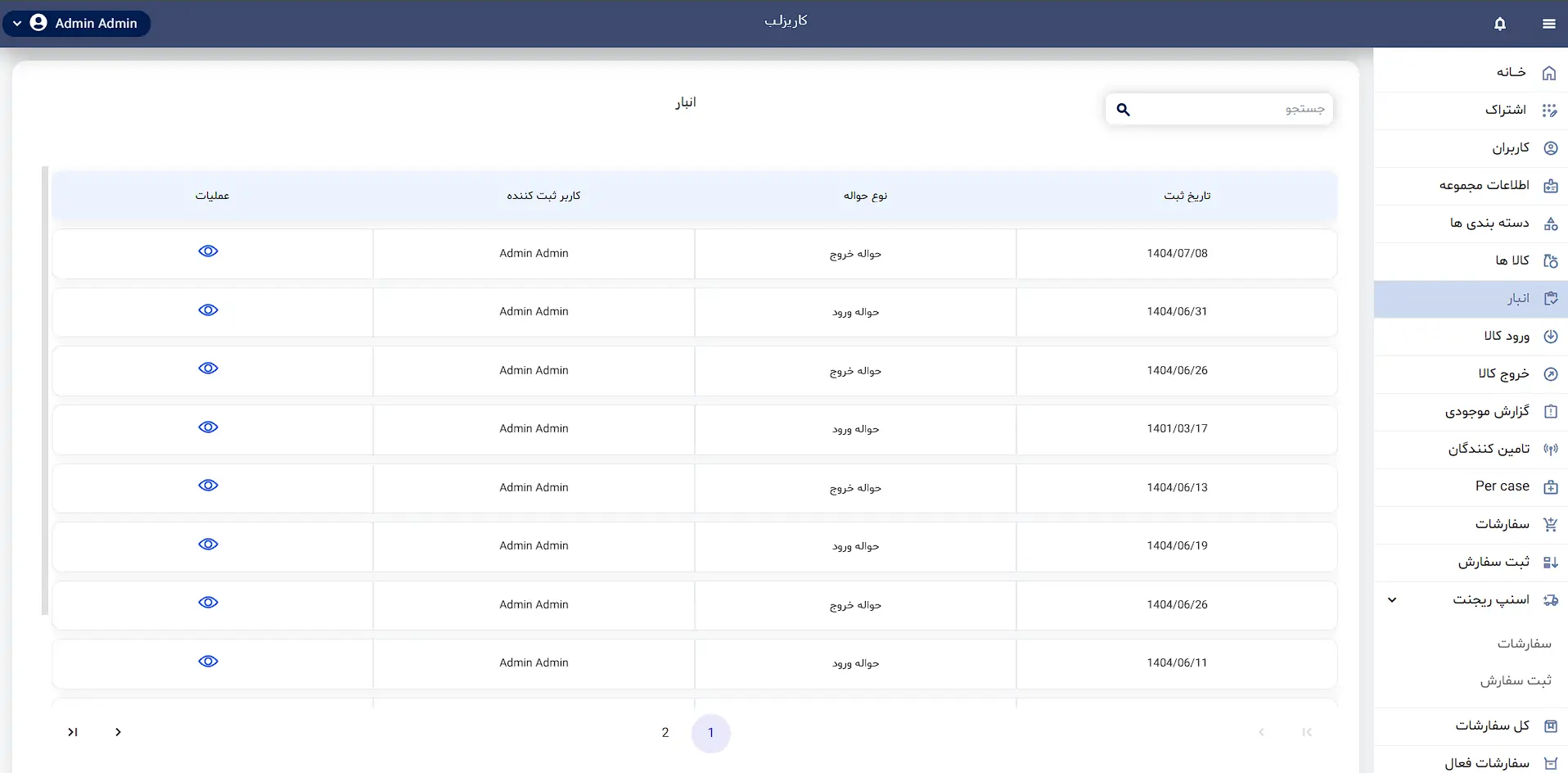Go to page 2
The height and width of the screenshot is (773, 1568).
[x=665, y=733]
